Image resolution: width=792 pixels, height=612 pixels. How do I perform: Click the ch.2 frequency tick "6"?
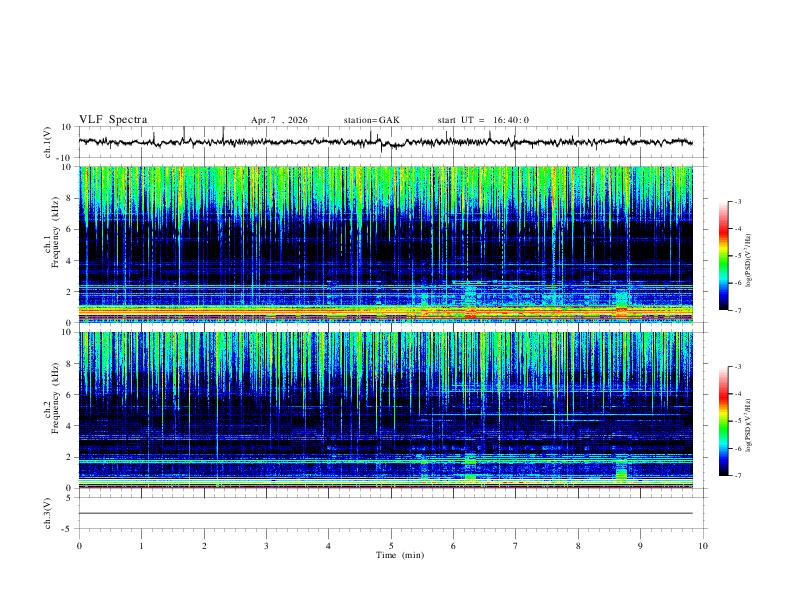[x=69, y=395]
